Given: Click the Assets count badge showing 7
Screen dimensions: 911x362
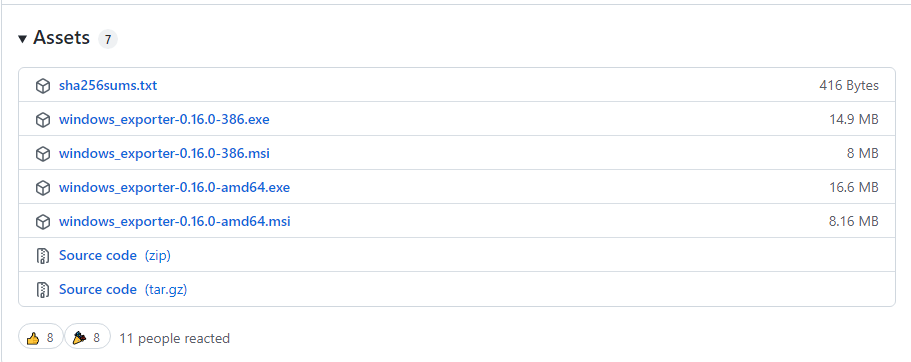Looking at the screenshot, I should 108,40.
